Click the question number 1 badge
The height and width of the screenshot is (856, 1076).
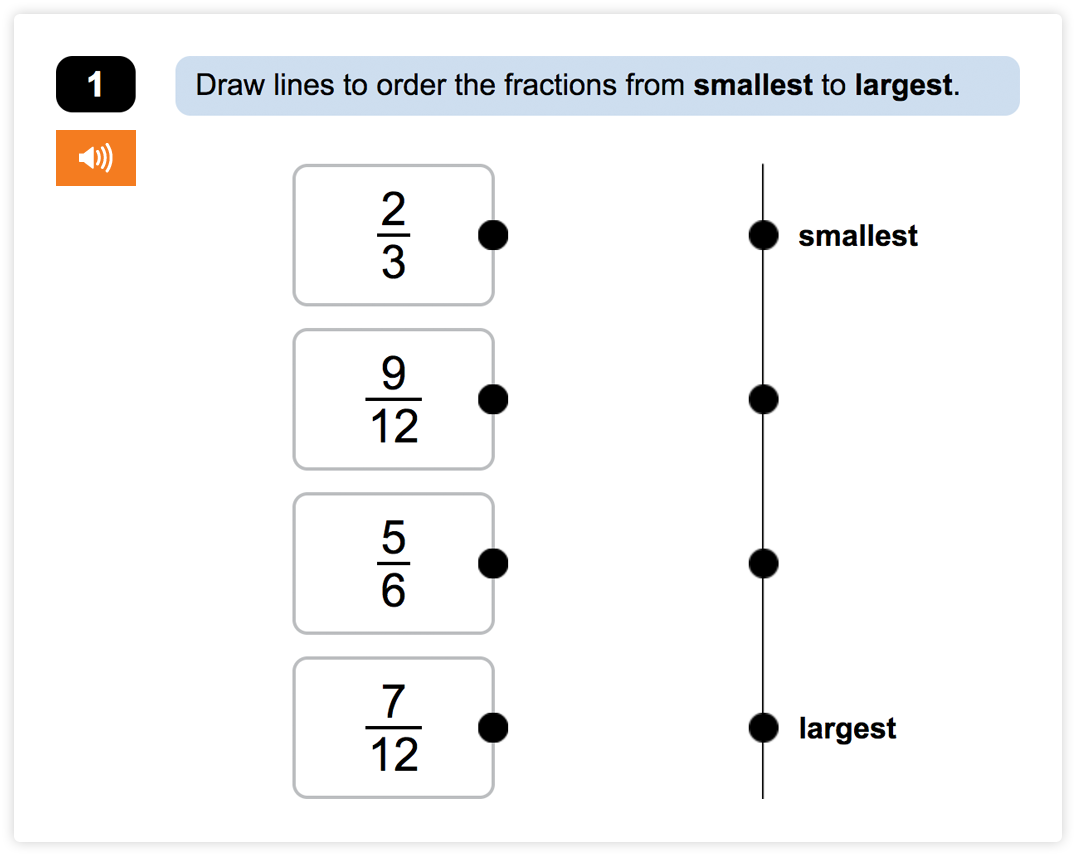[x=95, y=84]
